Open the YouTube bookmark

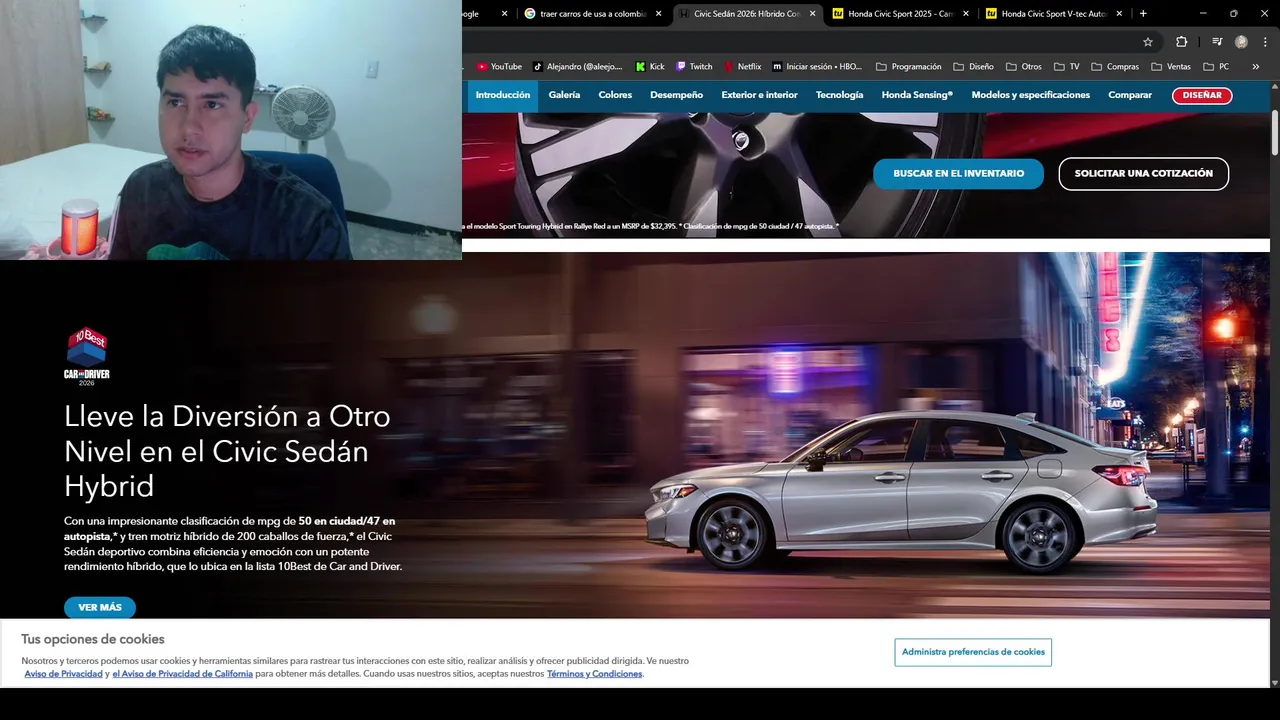click(499, 67)
